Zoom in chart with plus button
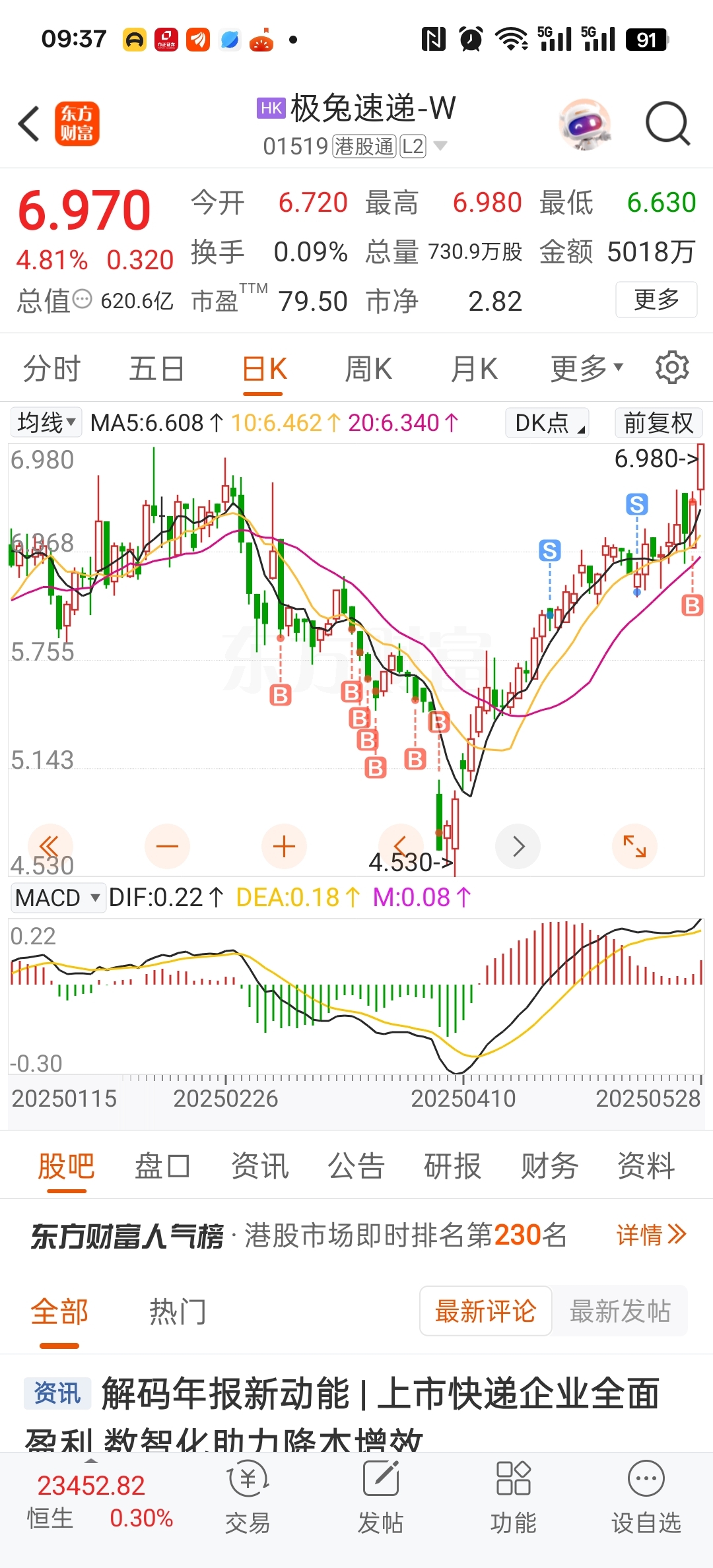This screenshot has width=713, height=1568. (284, 846)
